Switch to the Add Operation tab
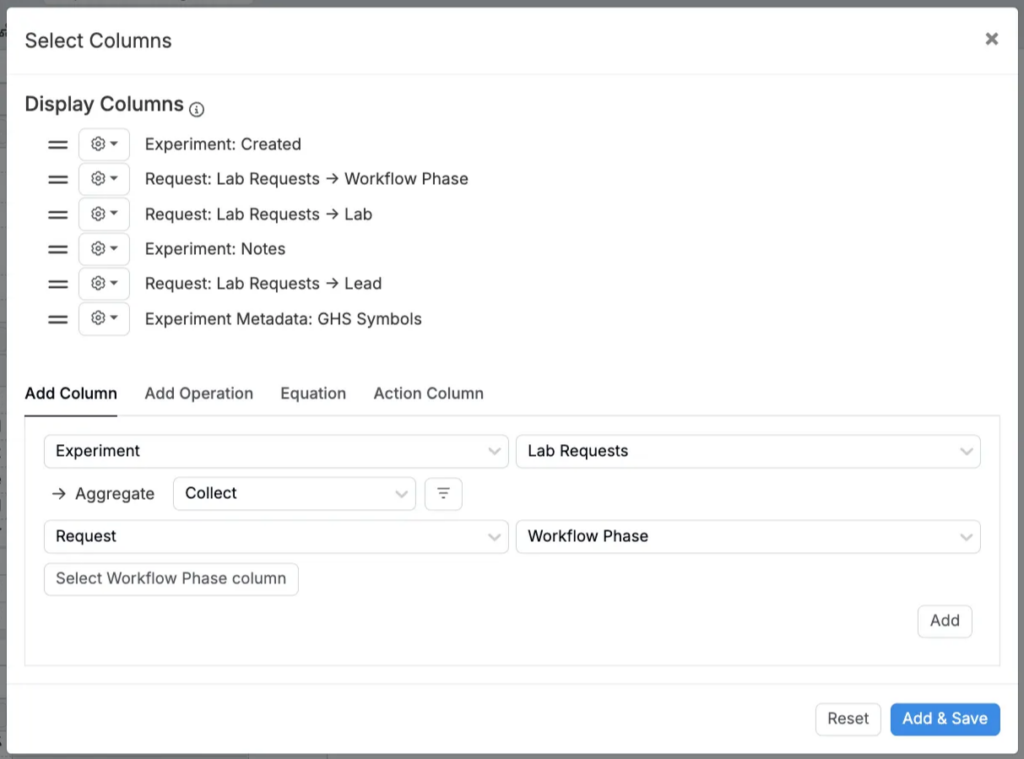Viewport: 1024px width, 759px height. click(x=199, y=394)
